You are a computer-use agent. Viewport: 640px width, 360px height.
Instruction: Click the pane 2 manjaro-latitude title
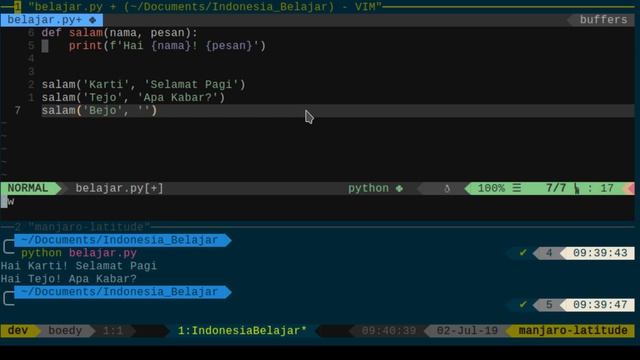(x=89, y=227)
